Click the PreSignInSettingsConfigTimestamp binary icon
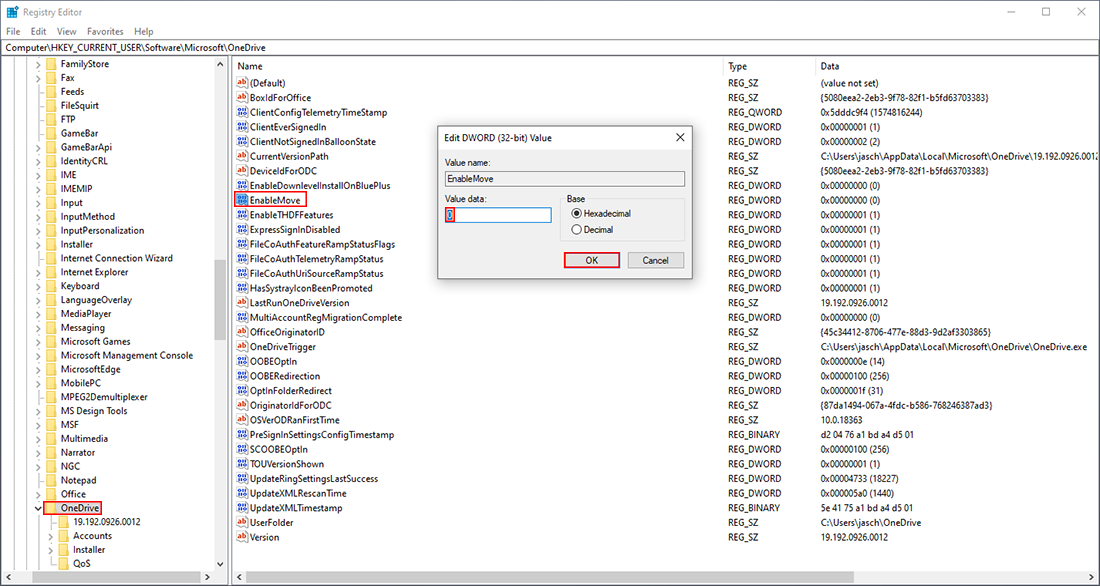 click(243, 434)
